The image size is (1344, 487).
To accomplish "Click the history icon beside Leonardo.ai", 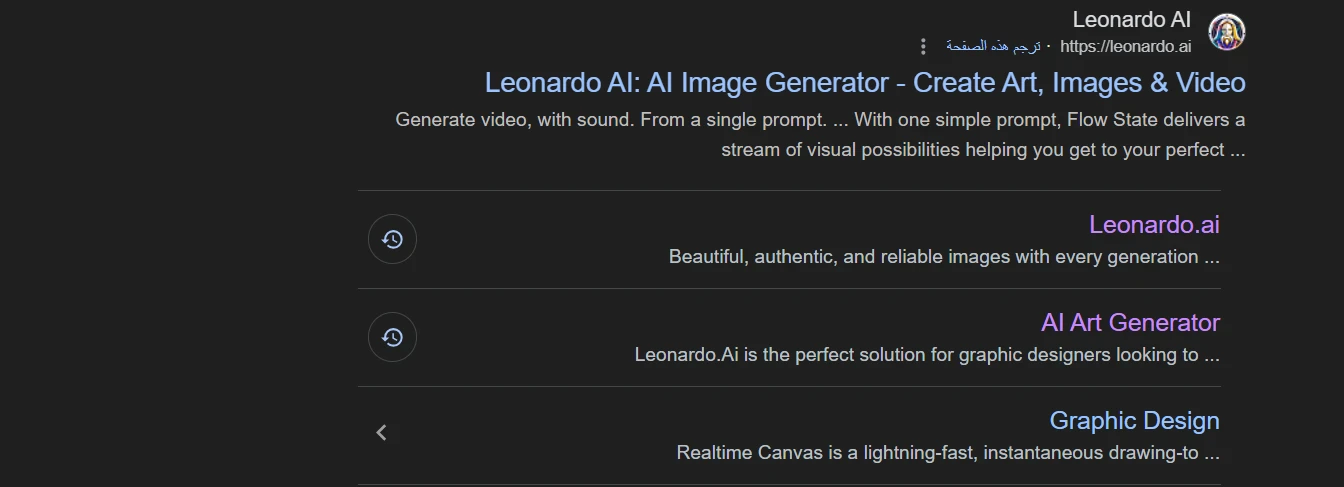I will click(x=392, y=239).
